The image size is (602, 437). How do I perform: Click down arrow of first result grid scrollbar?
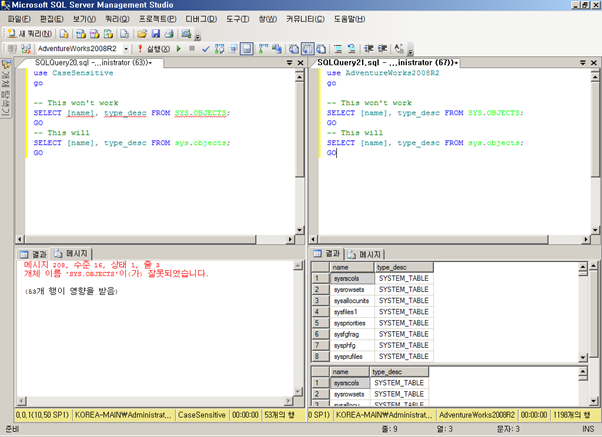pos(583,358)
